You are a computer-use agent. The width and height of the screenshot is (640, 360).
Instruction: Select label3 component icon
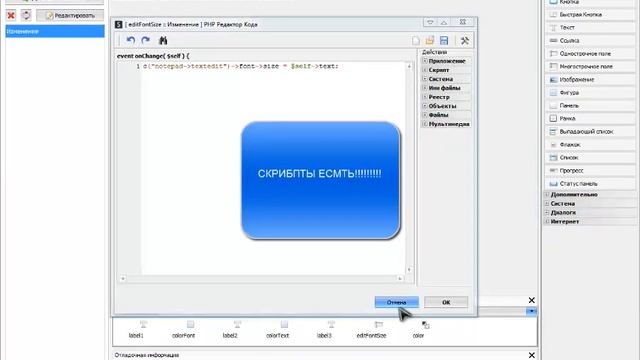331,324
